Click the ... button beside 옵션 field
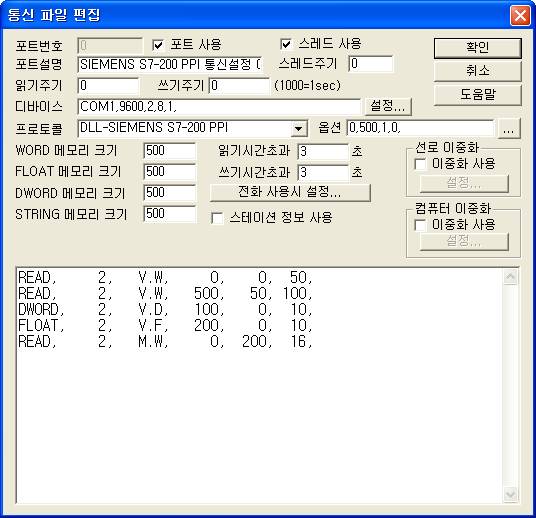536x518 pixels. (508, 128)
